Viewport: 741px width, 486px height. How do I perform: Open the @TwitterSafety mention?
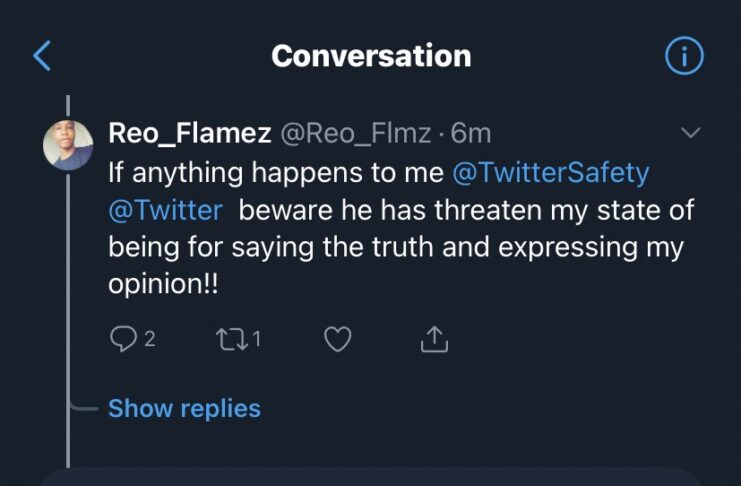[x=551, y=172]
